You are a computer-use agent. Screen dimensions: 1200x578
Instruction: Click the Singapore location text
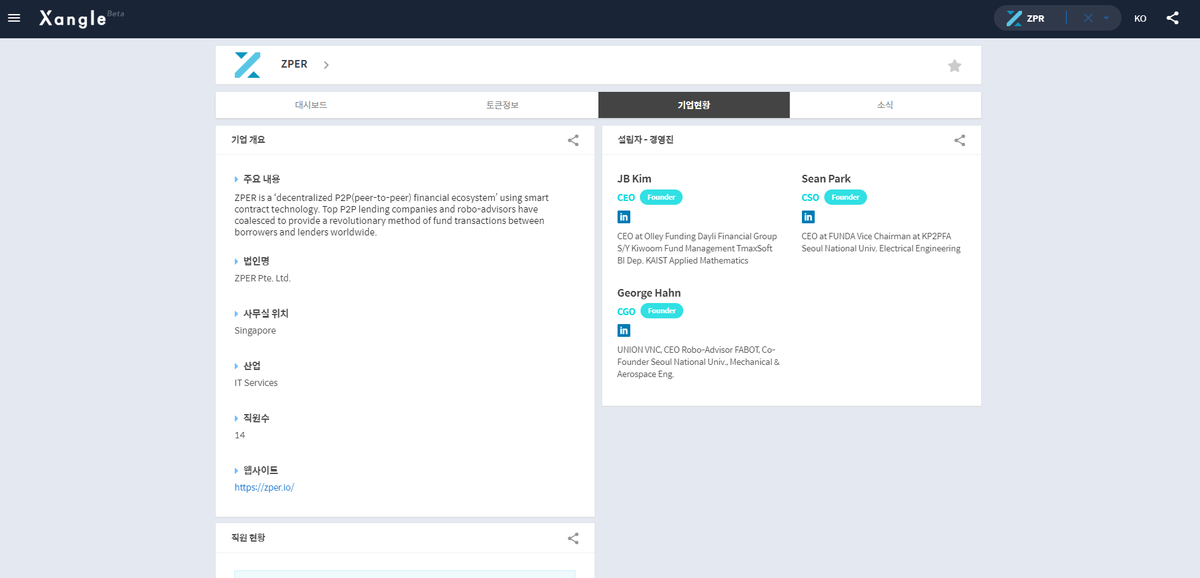click(255, 330)
